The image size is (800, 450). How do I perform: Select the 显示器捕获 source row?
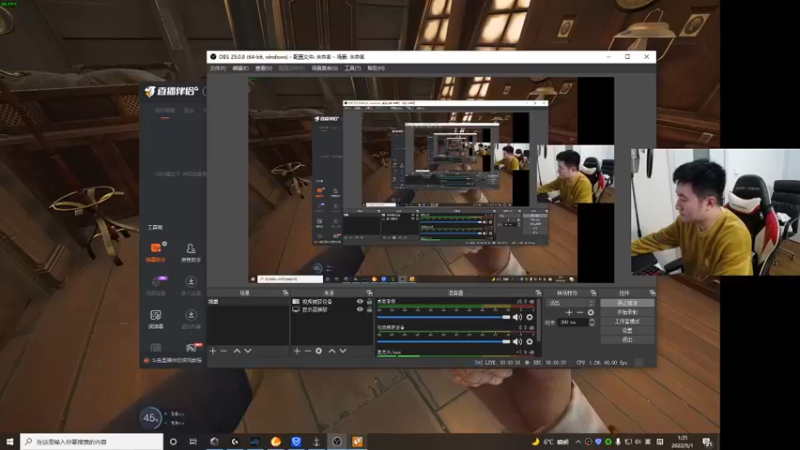[332, 309]
